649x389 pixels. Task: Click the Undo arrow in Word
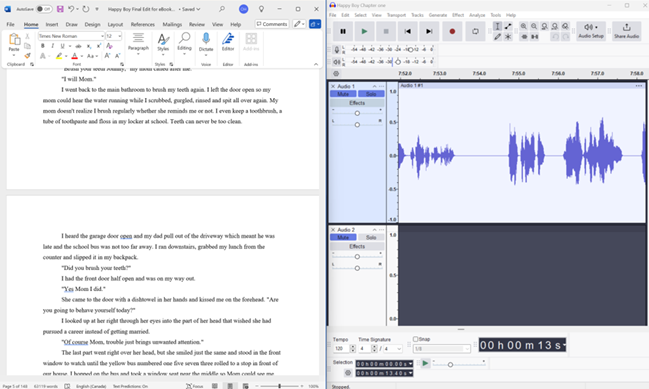coord(71,9)
